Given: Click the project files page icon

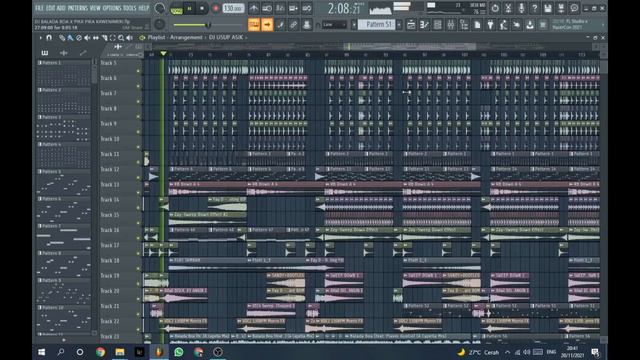Looking at the screenshot, I should pos(477,25).
